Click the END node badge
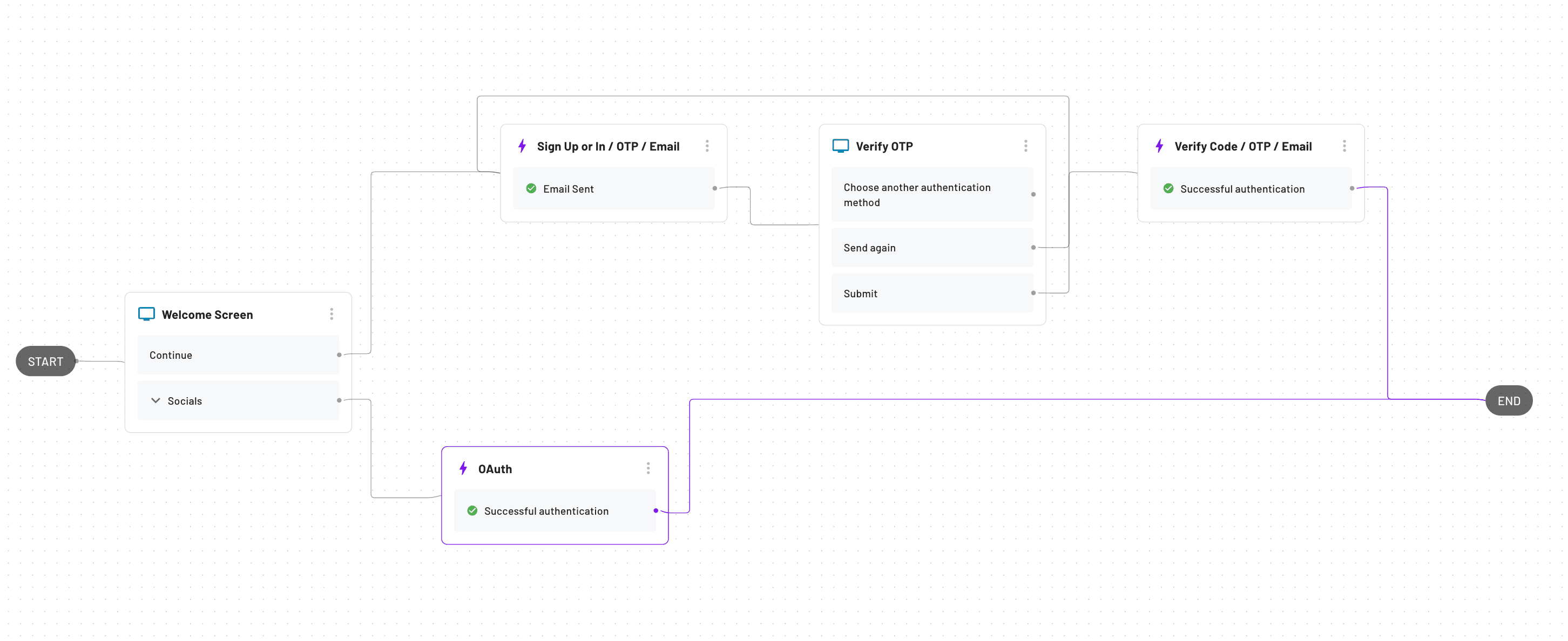 click(x=1510, y=400)
